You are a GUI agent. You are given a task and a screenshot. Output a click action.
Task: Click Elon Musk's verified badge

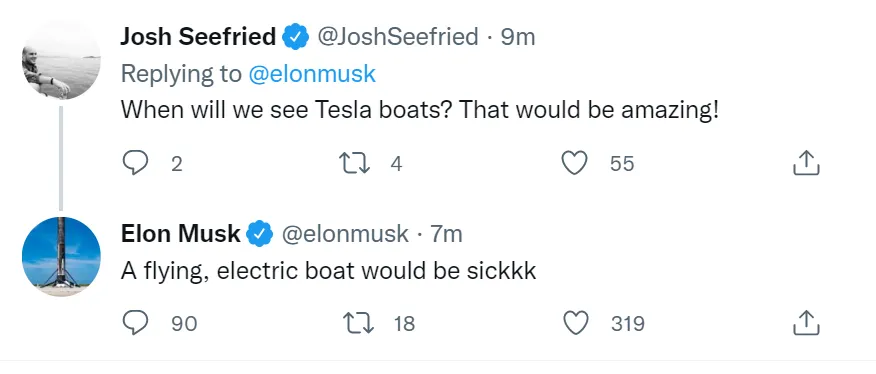pos(260,234)
